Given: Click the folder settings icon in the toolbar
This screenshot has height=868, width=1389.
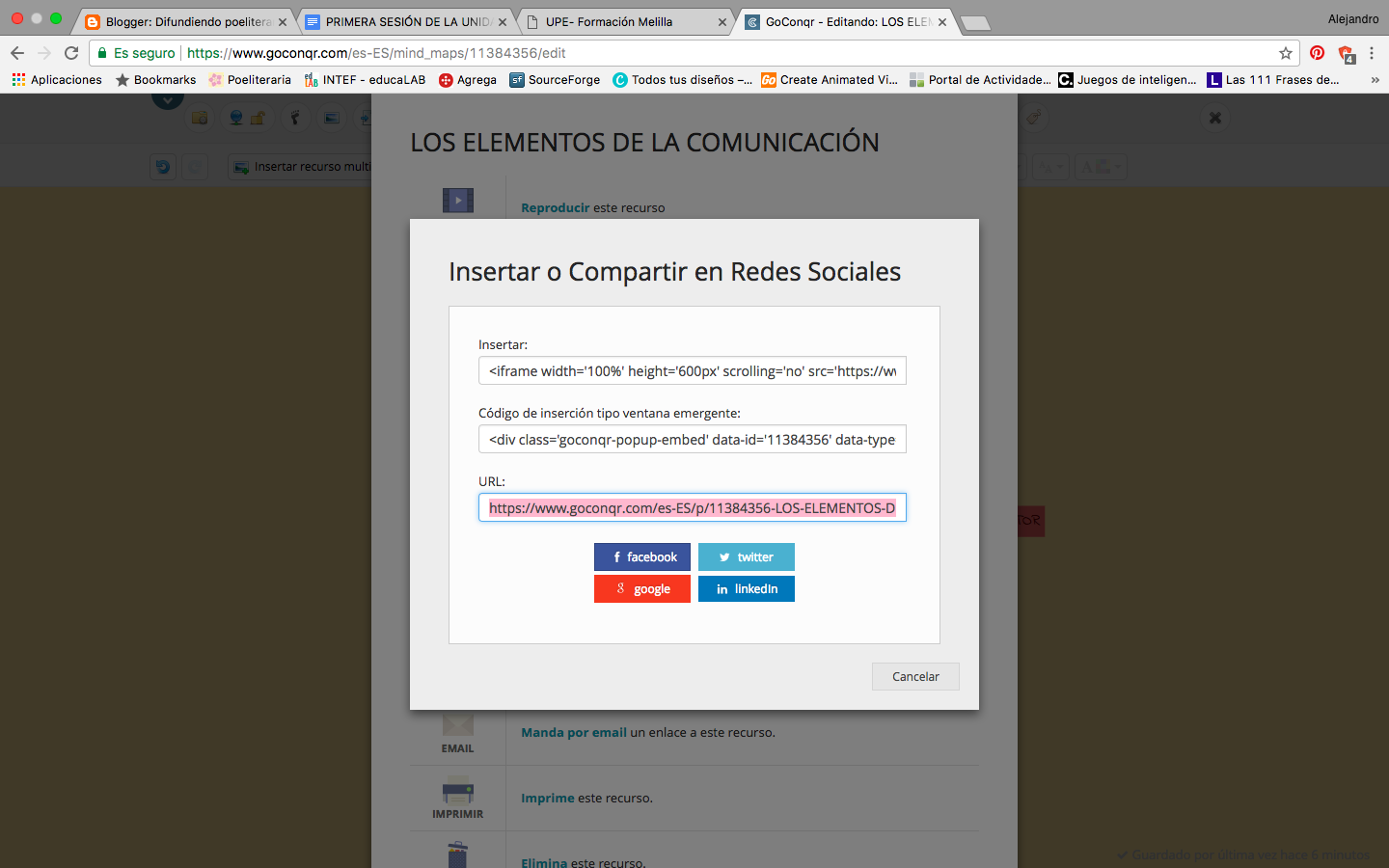Looking at the screenshot, I should [200, 118].
